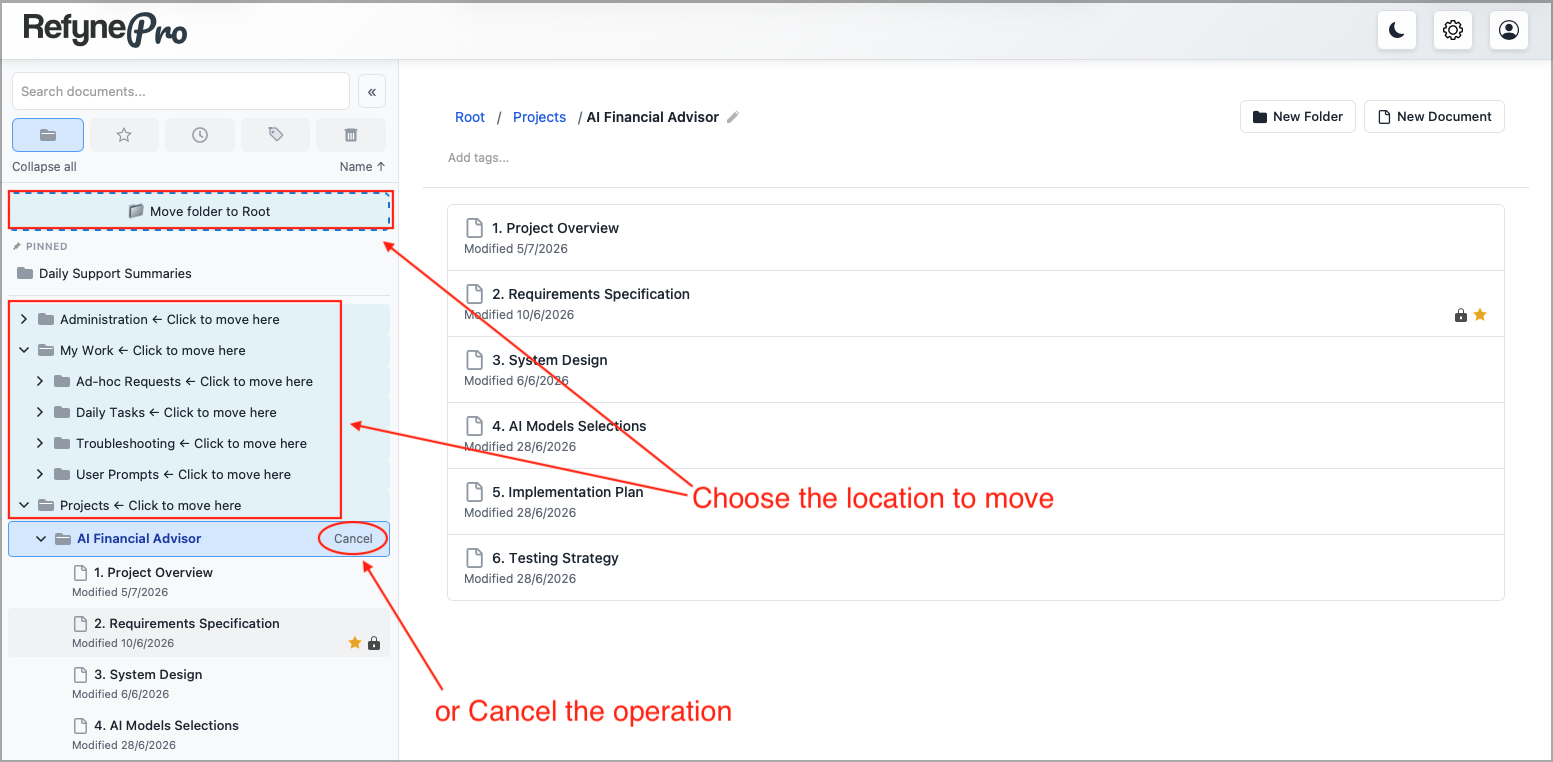Switch to the trash tab
The image size is (1553, 762).
[x=351, y=135]
